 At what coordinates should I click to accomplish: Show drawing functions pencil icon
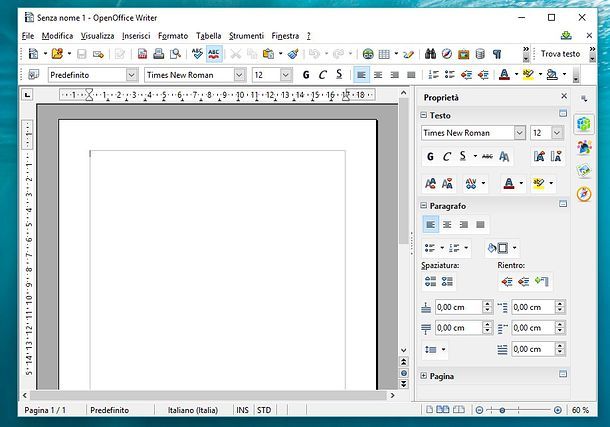pyautogui.click(x=408, y=54)
